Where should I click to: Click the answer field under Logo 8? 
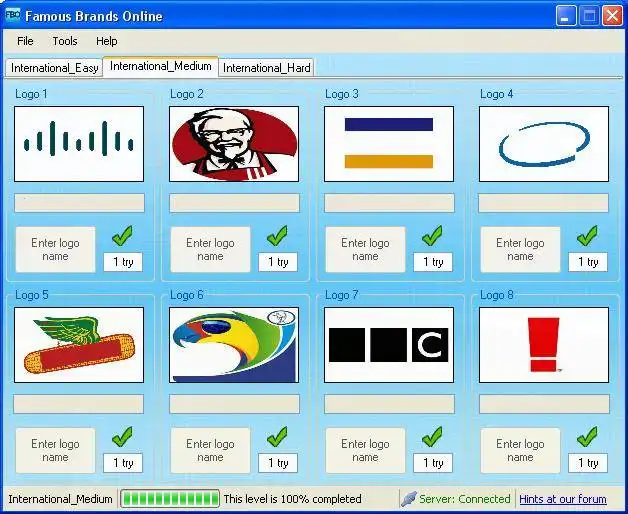[544, 404]
